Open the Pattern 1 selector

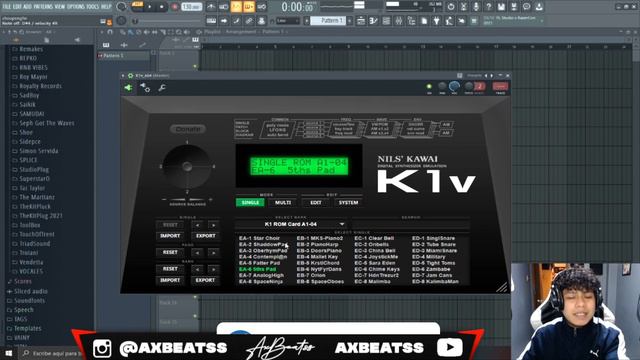pyautogui.click(x=328, y=20)
